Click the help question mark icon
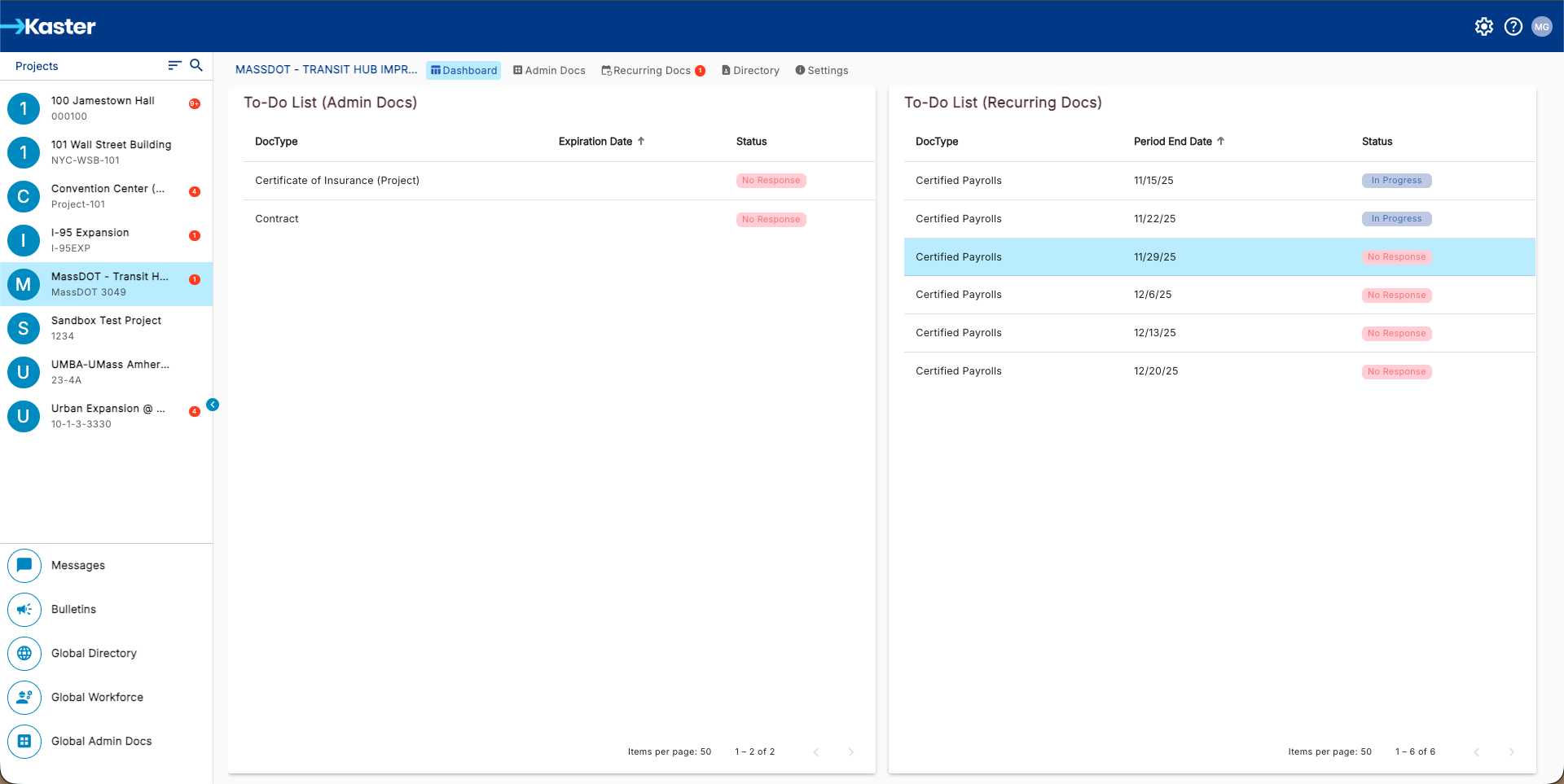Image resolution: width=1564 pixels, height=784 pixels. coord(1513,27)
